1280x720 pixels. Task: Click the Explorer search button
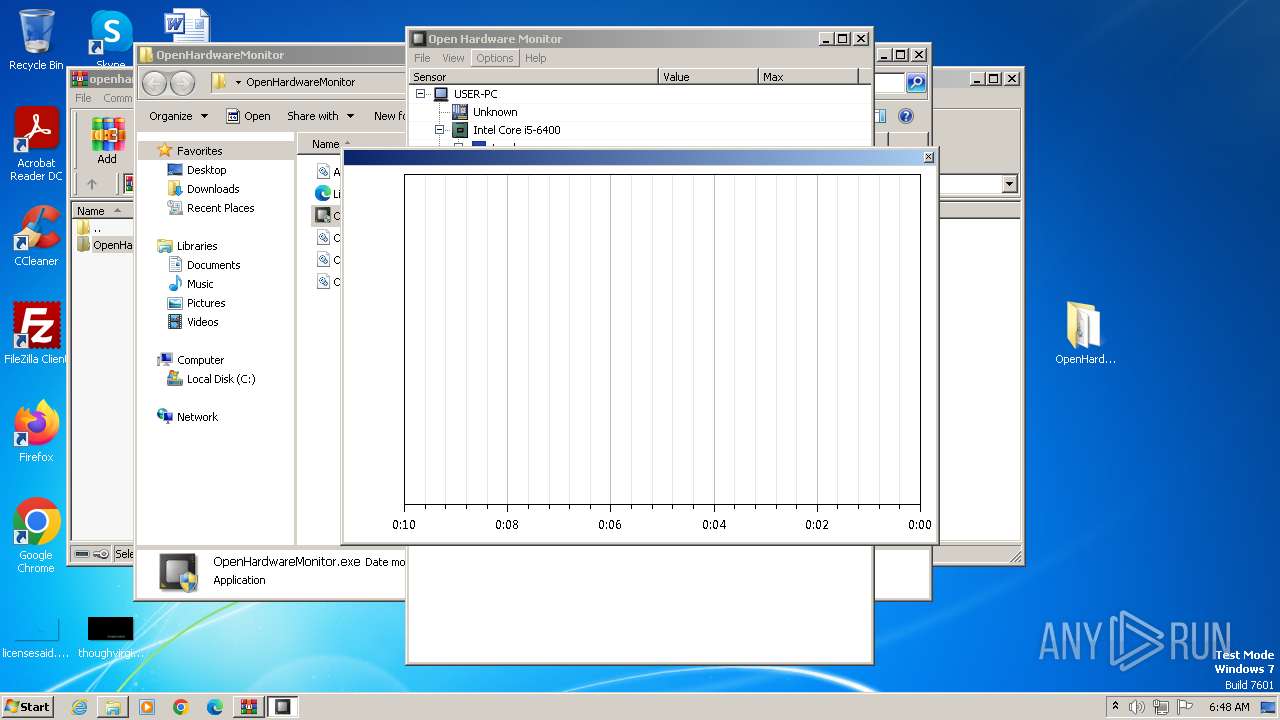click(x=916, y=83)
